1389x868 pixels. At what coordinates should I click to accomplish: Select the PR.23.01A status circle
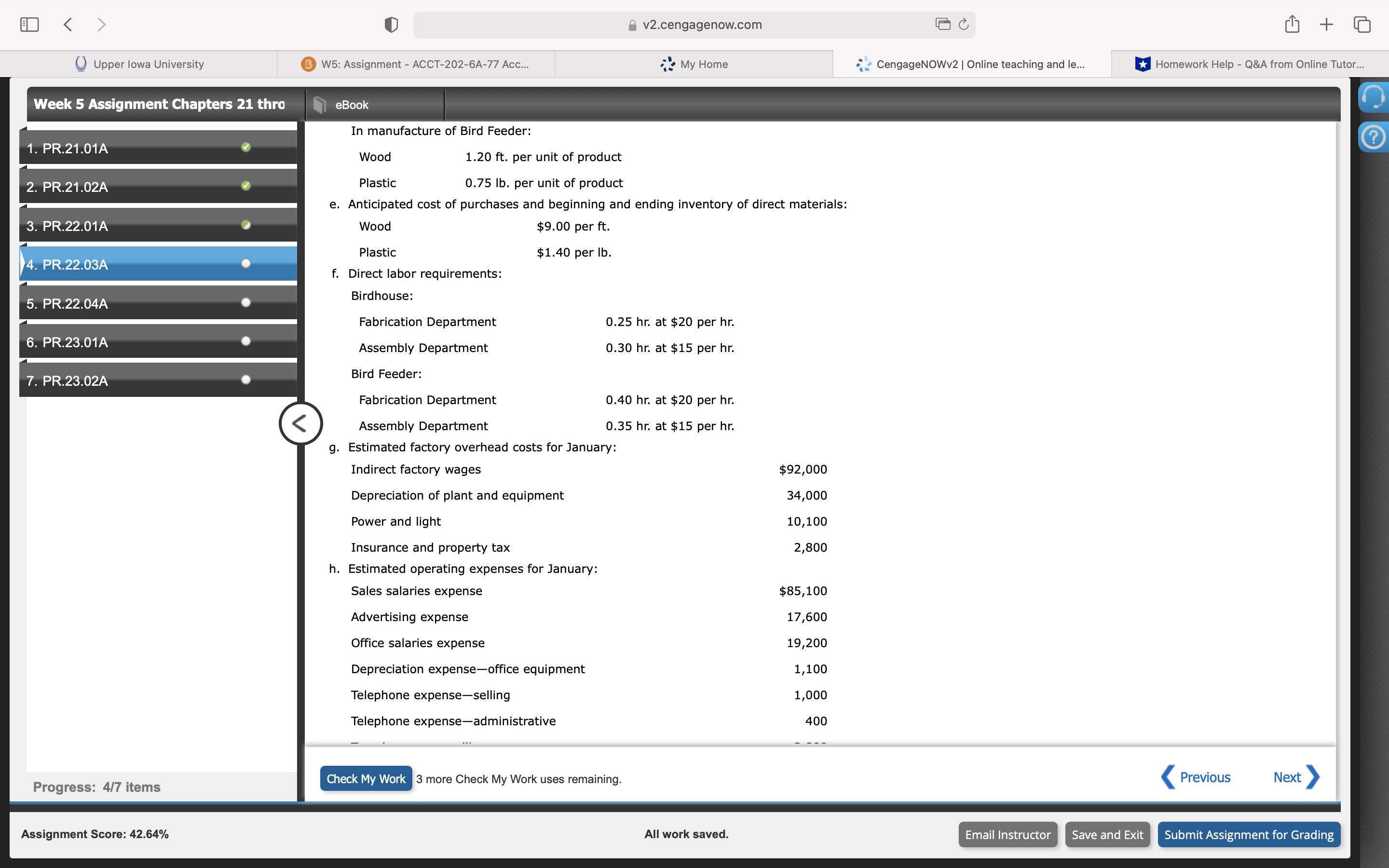pyautogui.click(x=246, y=341)
